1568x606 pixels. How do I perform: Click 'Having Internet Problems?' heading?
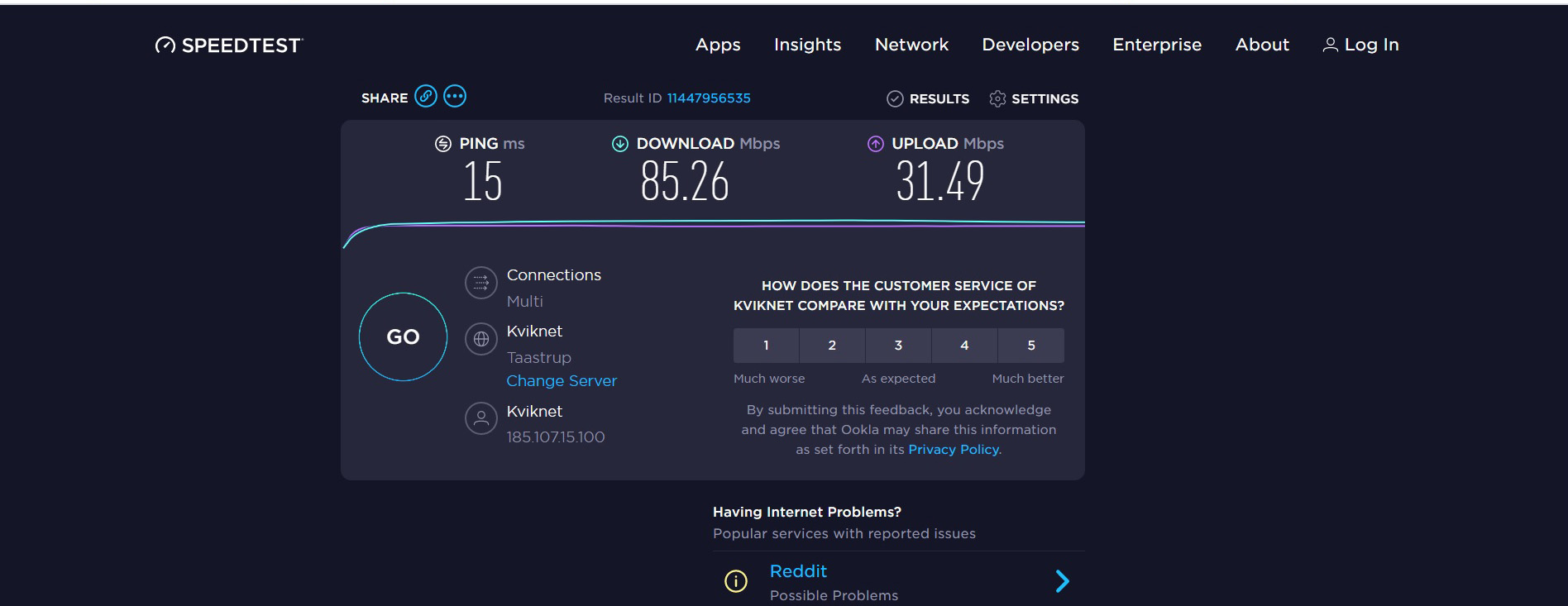807,513
